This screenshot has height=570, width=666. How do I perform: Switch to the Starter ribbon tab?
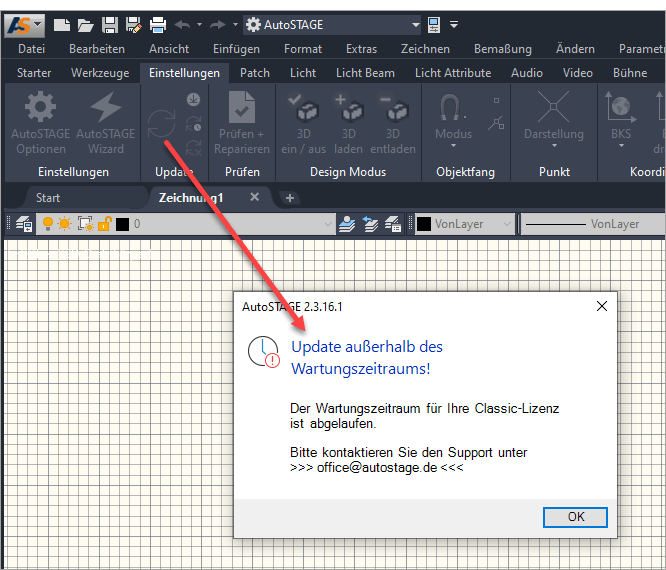(34, 73)
